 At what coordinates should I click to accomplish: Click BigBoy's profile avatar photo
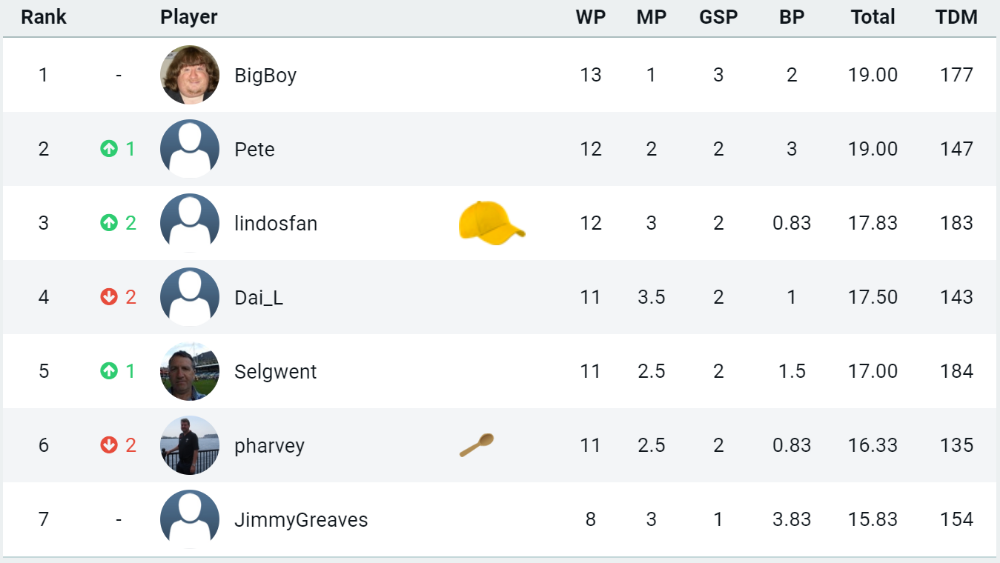[189, 75]
